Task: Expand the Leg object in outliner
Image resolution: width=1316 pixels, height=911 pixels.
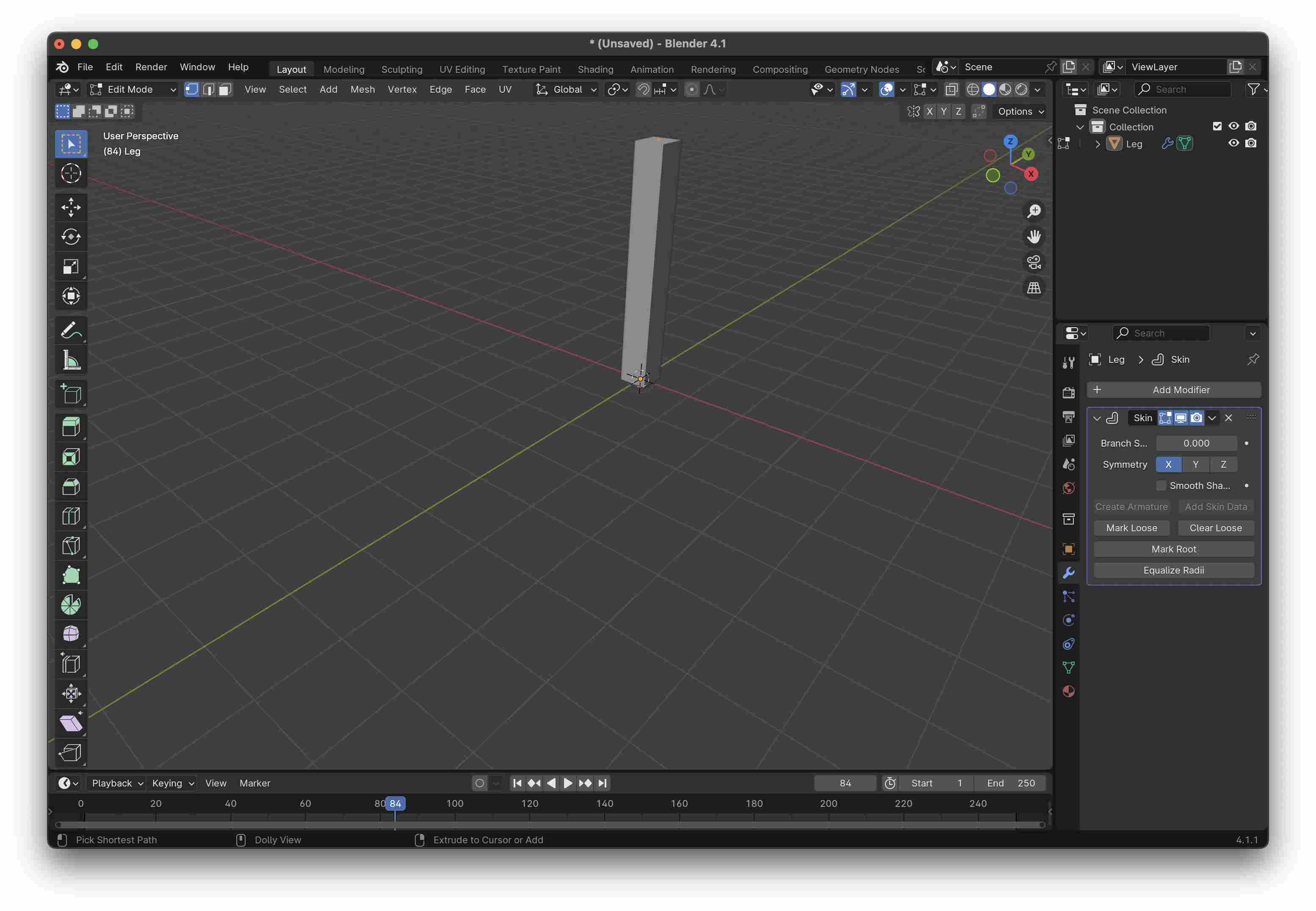Action: 1097,144
